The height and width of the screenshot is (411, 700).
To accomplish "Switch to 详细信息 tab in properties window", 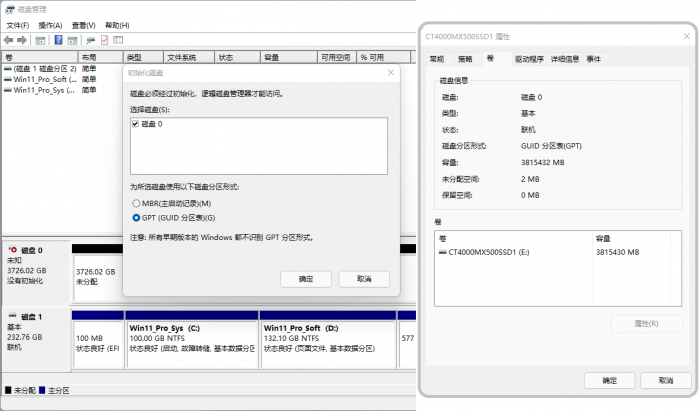I will pyautogui.click(x=565, y=59).
